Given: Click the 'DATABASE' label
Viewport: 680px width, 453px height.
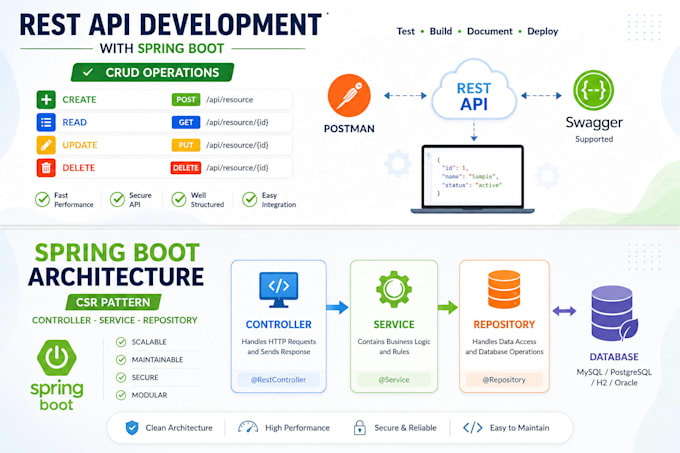Looking at the screenshot, I should click(x=614, y=357).
